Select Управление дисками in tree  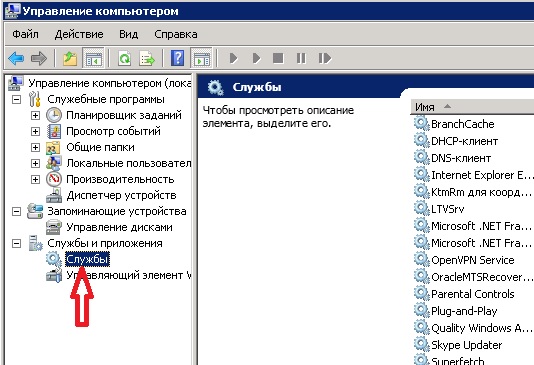pyautogui.click(x=119, y=227)
